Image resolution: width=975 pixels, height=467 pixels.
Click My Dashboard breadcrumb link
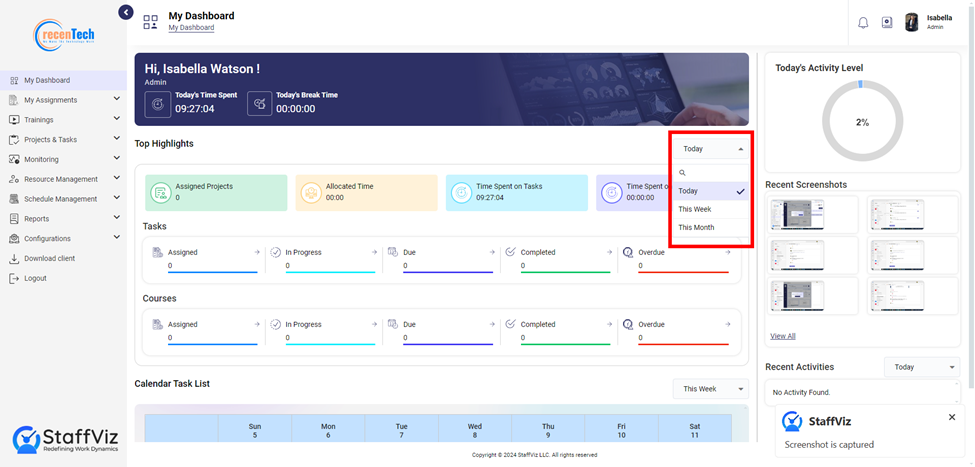click(x=192, y=27)
